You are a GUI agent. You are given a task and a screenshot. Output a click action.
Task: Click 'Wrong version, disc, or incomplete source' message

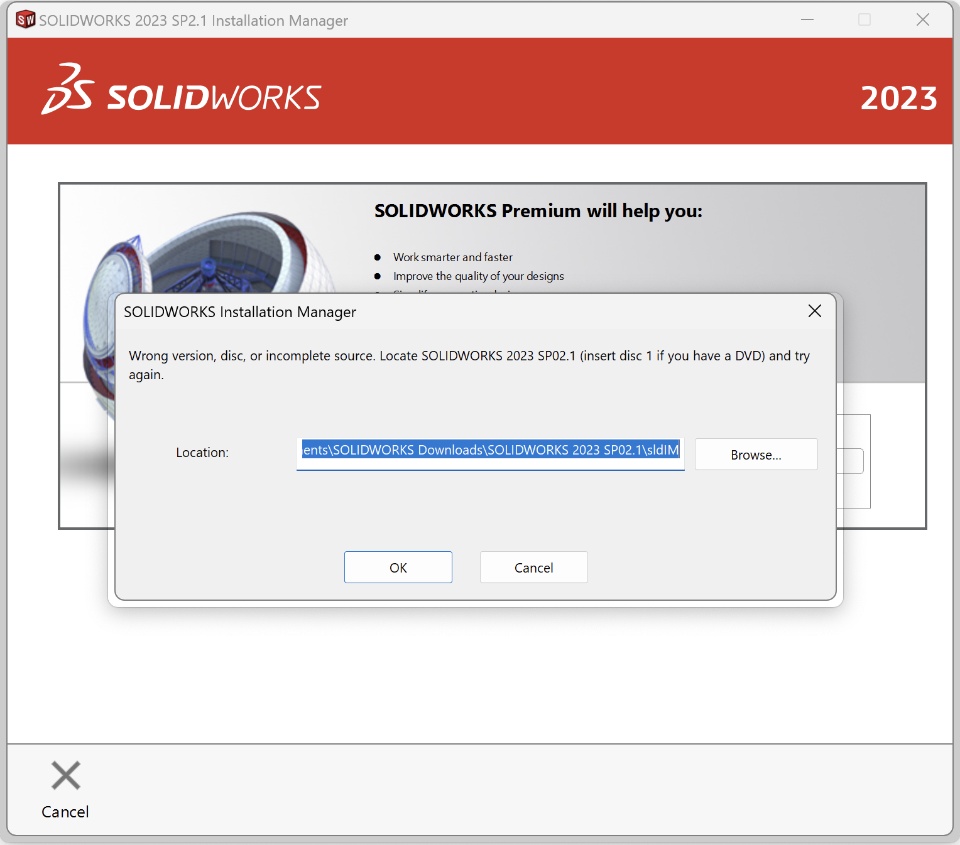point(469,365)
